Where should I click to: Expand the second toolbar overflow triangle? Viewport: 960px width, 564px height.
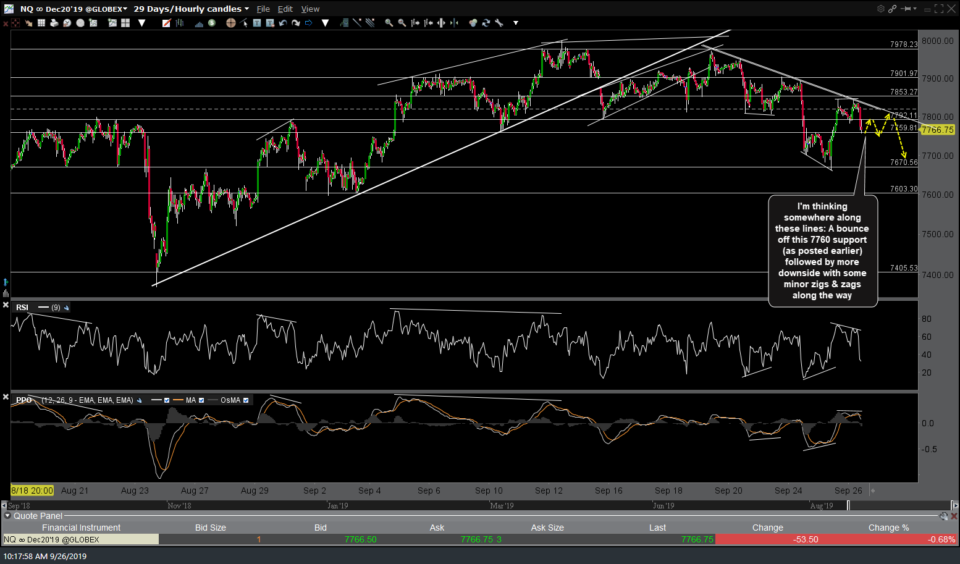click(x=324, y=23)
